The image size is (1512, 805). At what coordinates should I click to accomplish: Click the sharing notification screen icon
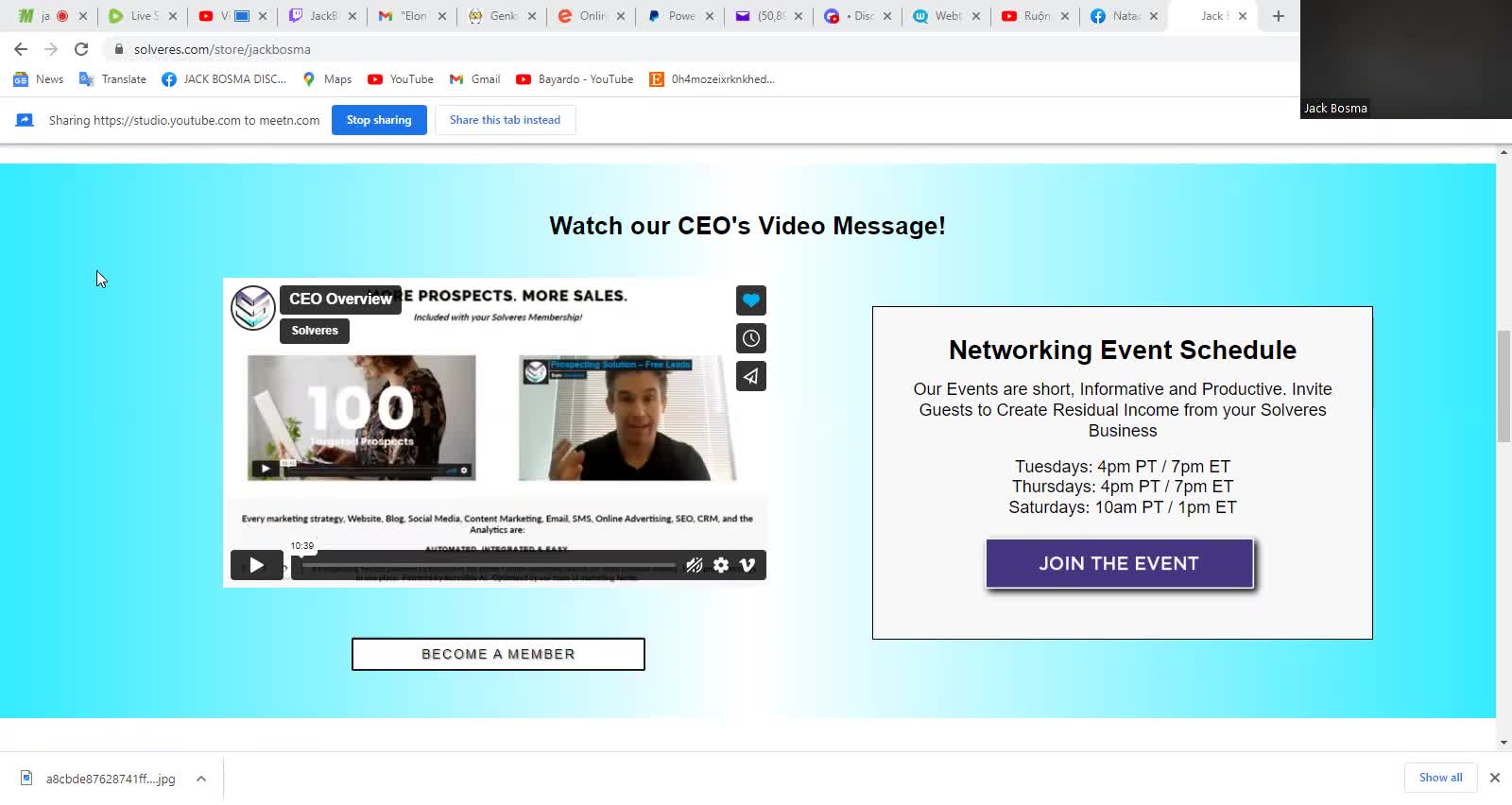point(25,120)
